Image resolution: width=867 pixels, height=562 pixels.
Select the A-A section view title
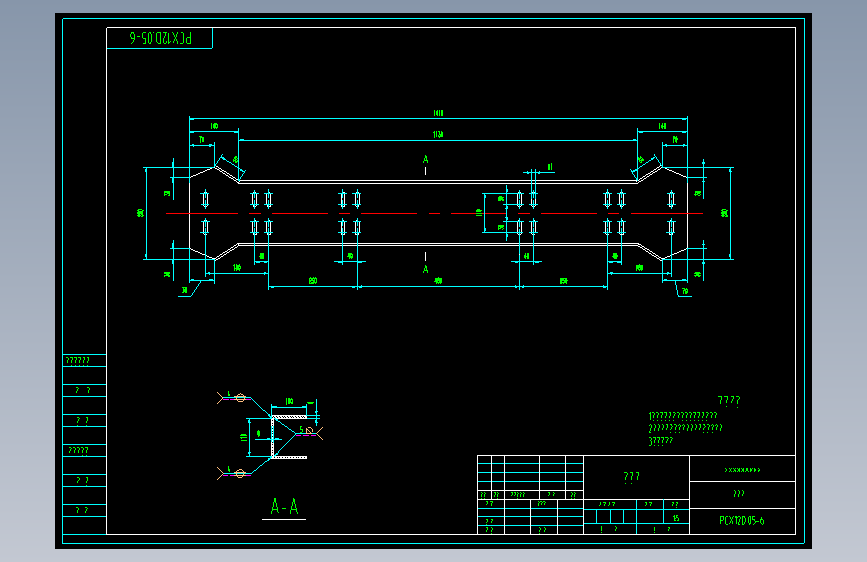(x=284, y=506)
